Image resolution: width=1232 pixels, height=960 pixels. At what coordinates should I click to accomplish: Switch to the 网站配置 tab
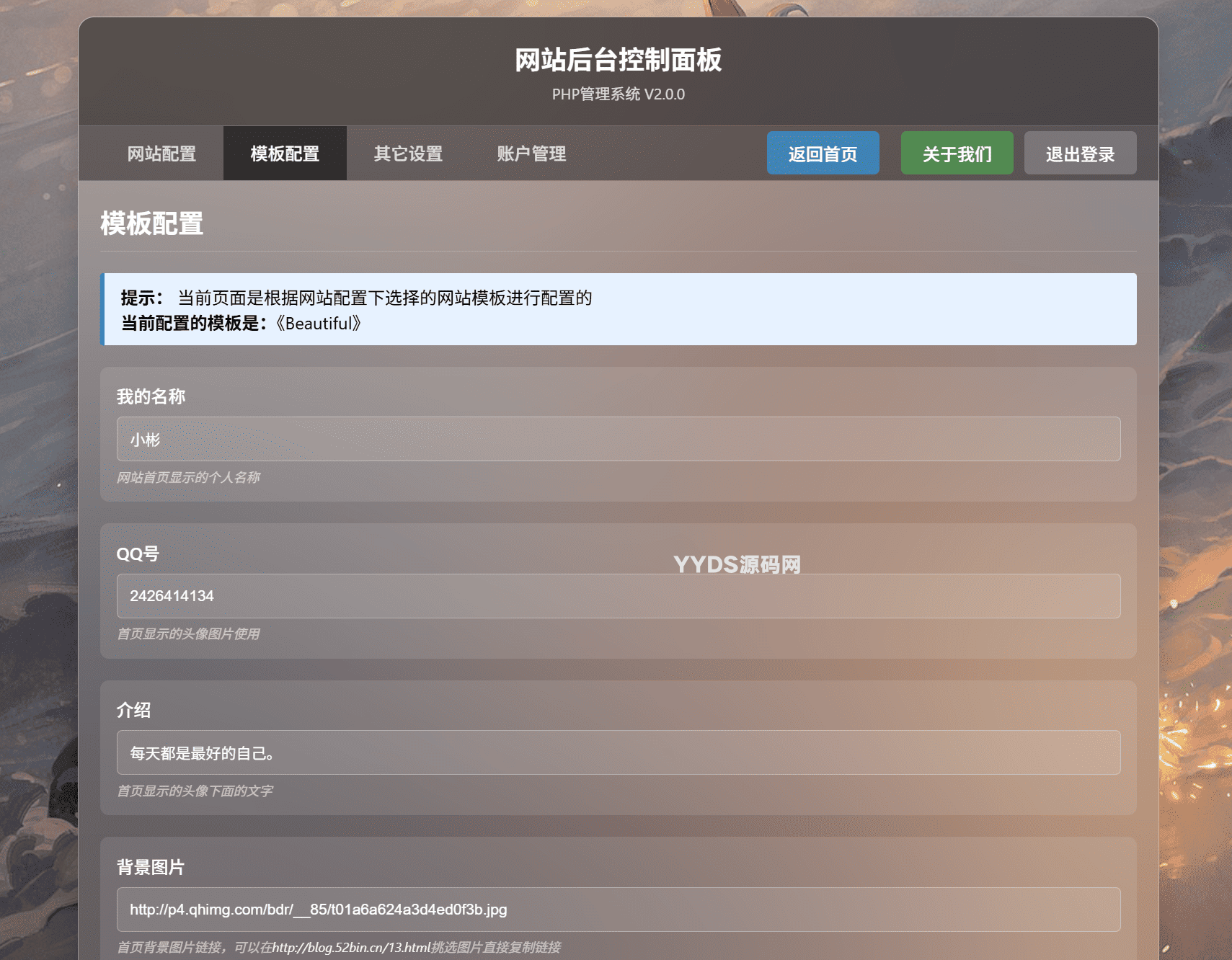click(161, 153)
